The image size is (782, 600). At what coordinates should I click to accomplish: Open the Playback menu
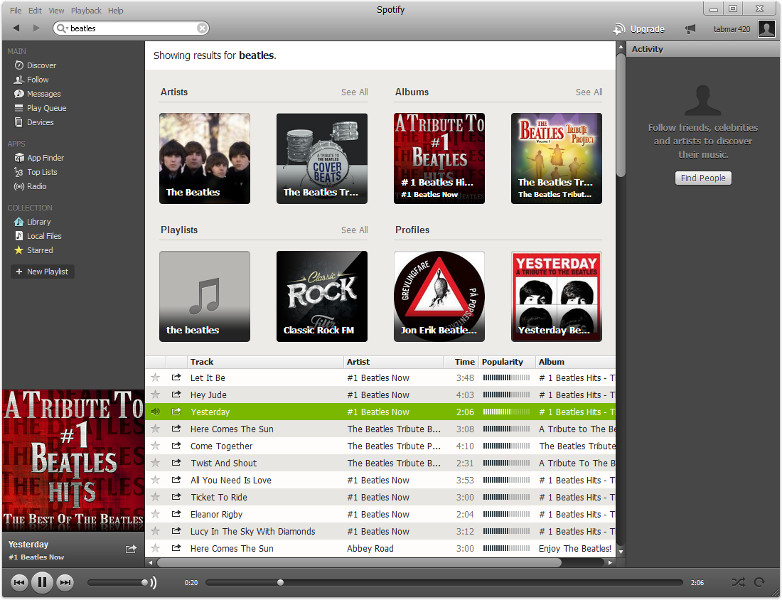click(x=86, y=10)
